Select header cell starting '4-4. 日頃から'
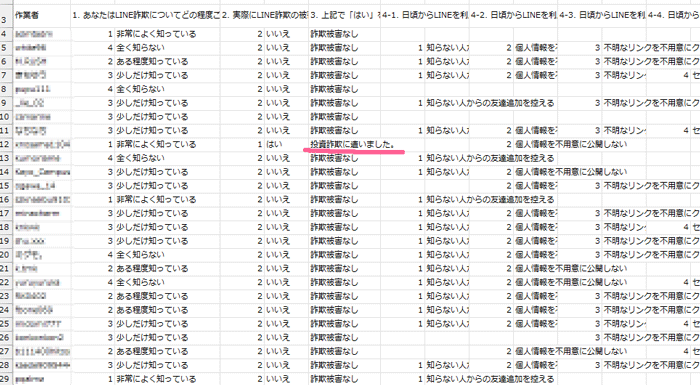The height and width of the screenshot is (385, 700). click(673, 16)
